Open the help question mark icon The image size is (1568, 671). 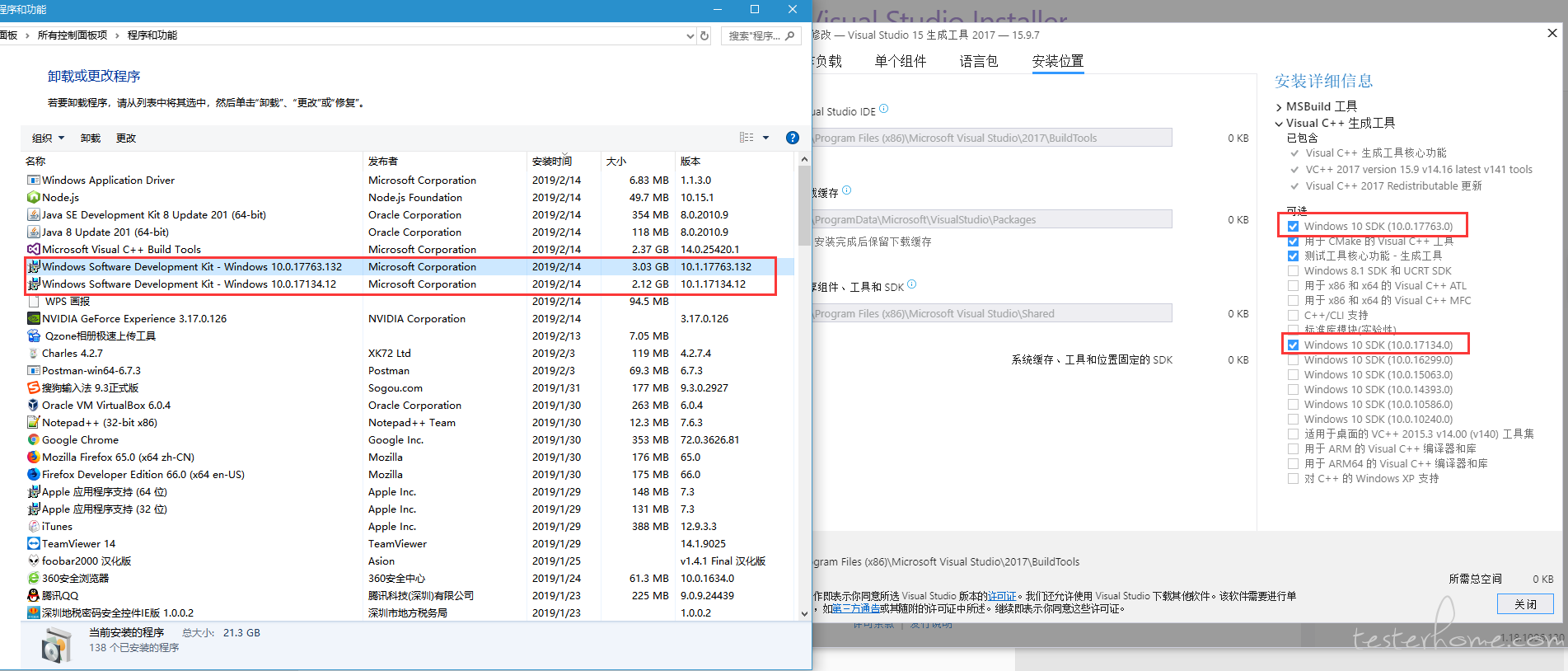[793, 138]
